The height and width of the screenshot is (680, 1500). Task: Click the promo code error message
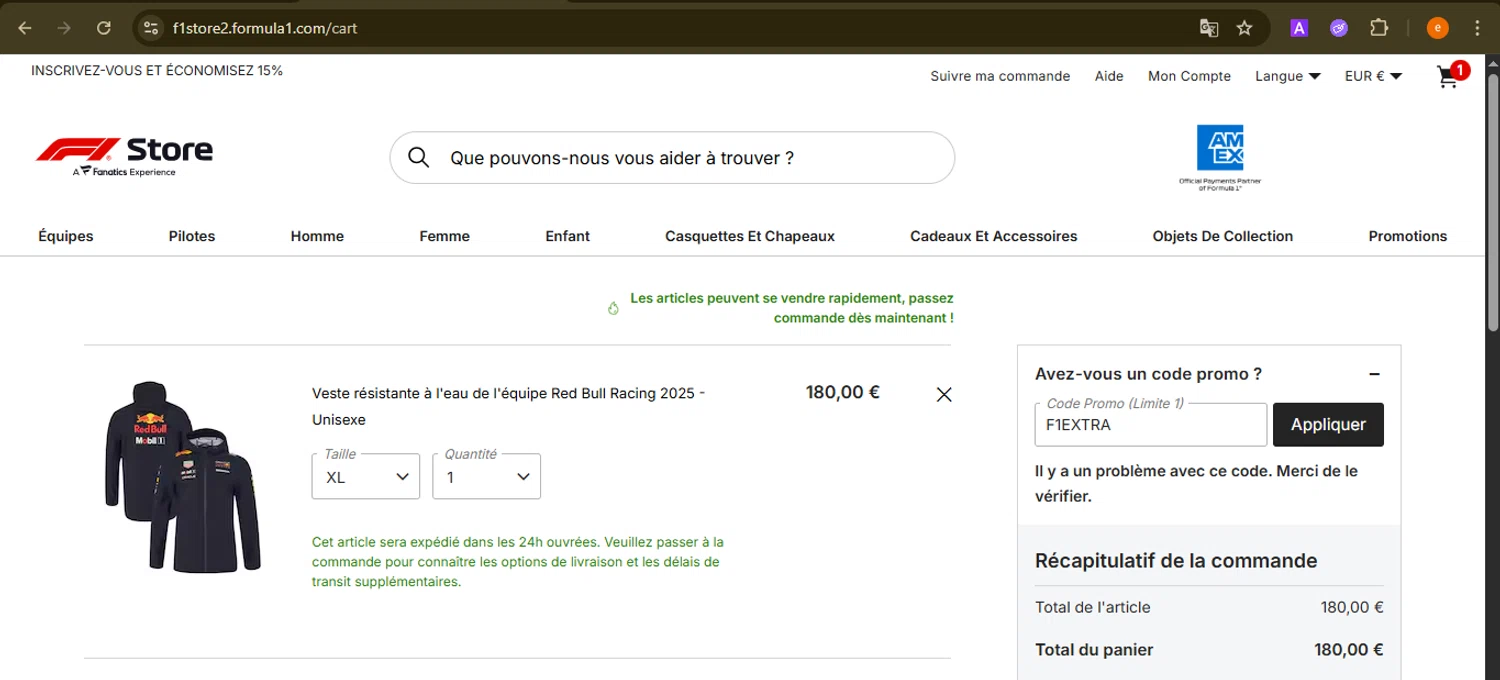(1196, 483)
